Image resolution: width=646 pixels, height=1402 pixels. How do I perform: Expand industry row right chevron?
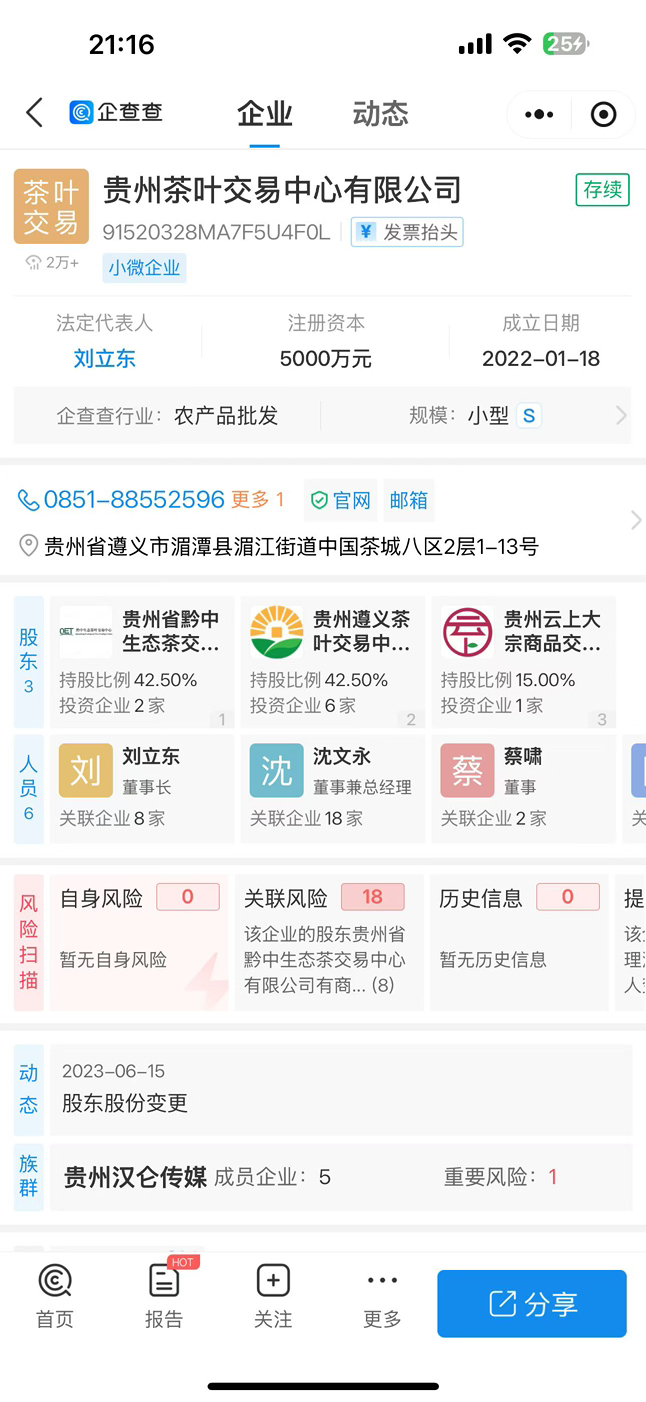(621, 416)
